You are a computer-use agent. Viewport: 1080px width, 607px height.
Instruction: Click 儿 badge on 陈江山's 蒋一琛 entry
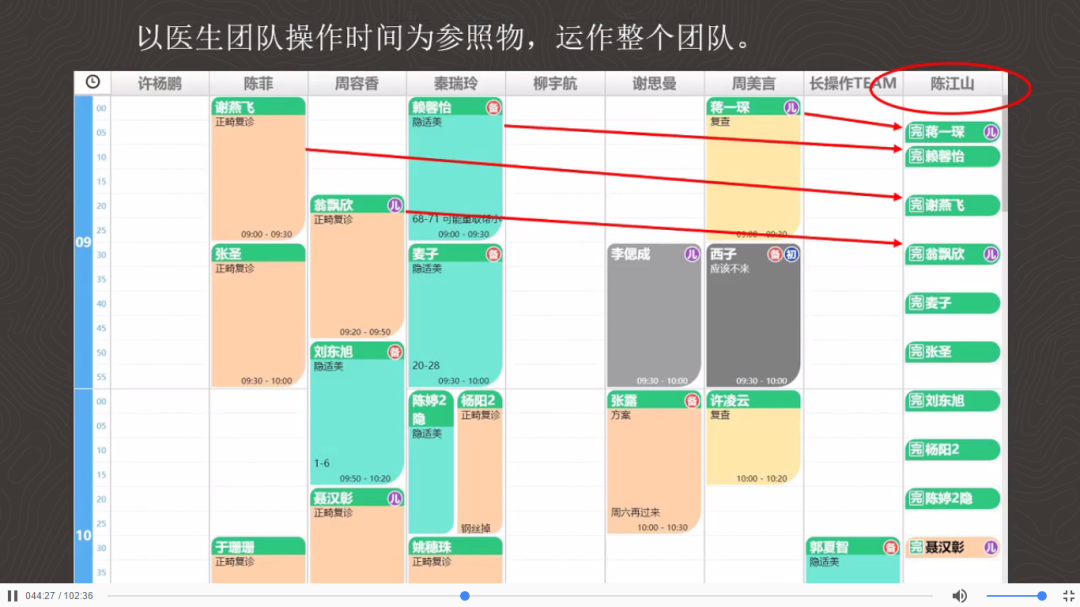pos(990,132)
